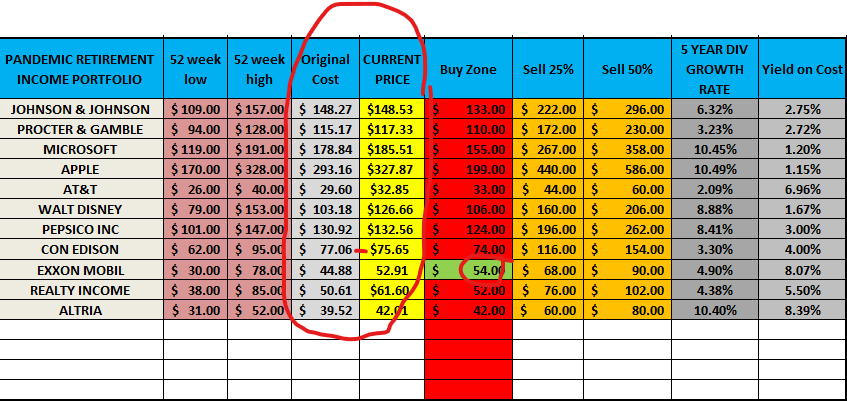
Task: Click PepsiCo buy zone value 124.00
Action: tap(468, 230)
